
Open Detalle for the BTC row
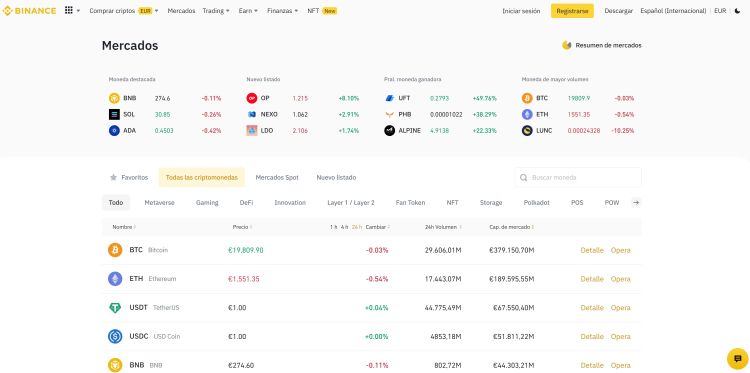click(x=592, y=250)
